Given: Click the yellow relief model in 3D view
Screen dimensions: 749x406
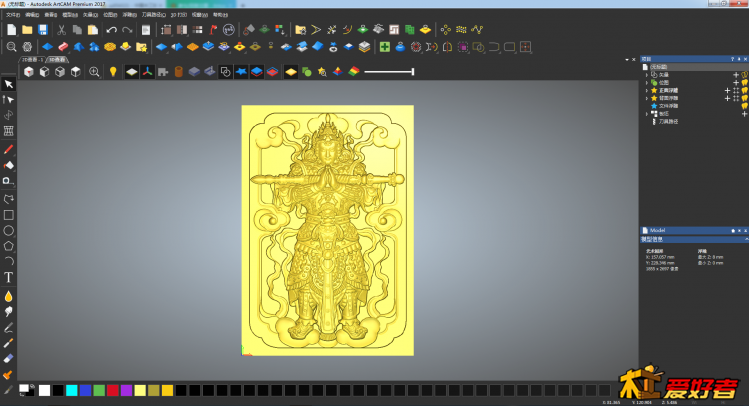Looking at the screenshot, I should click(328, 230).
